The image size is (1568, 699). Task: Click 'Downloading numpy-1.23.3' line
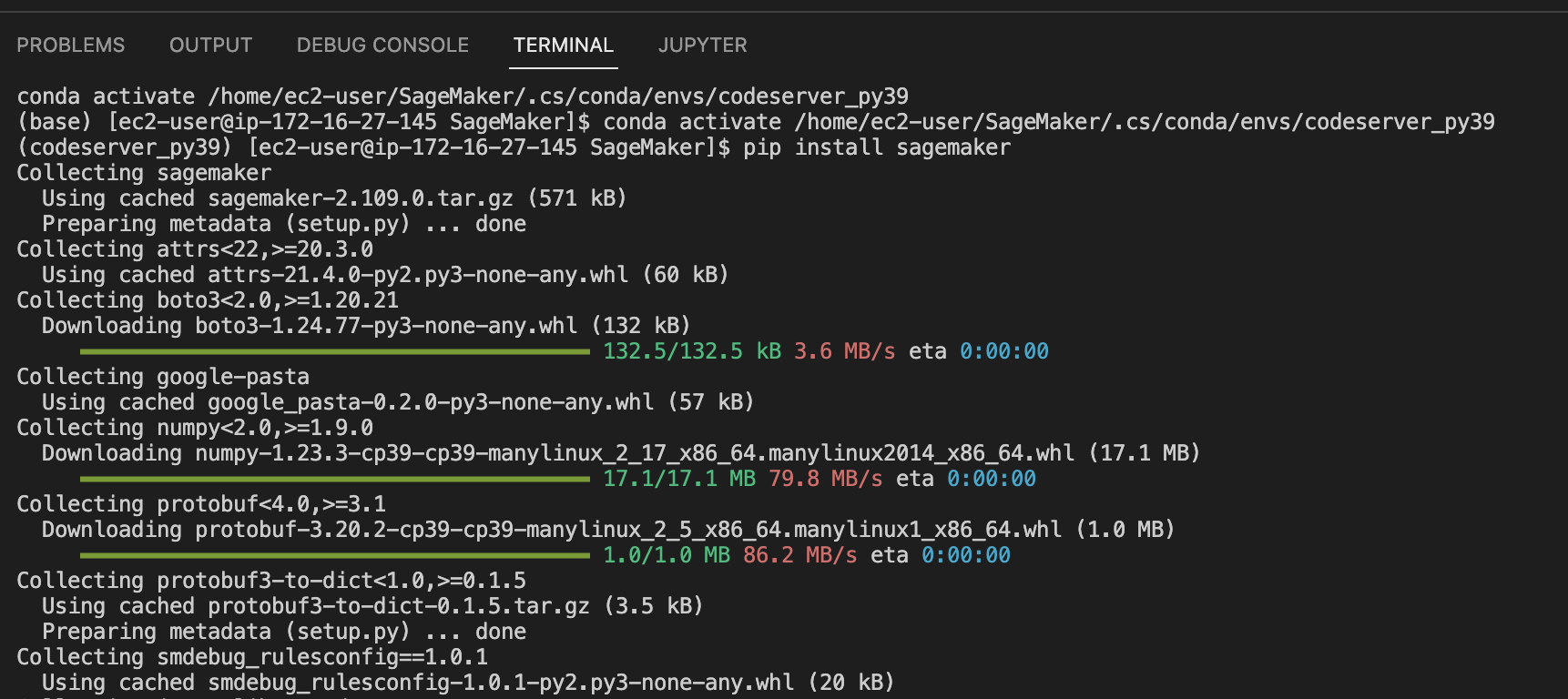[621, 453]
